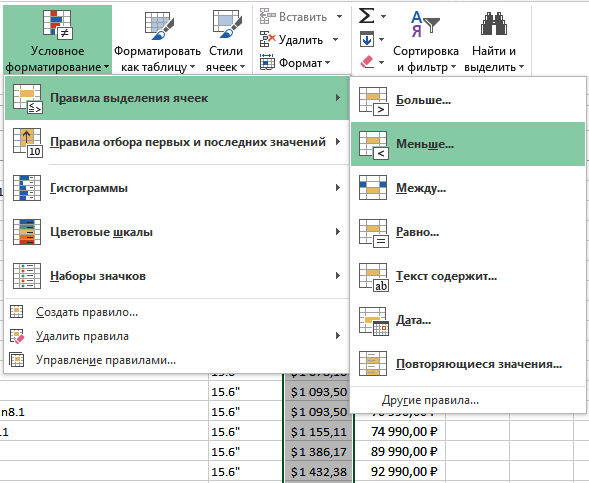
Task: Expand the AutoSum dropdown arrow
Action: 383,16
